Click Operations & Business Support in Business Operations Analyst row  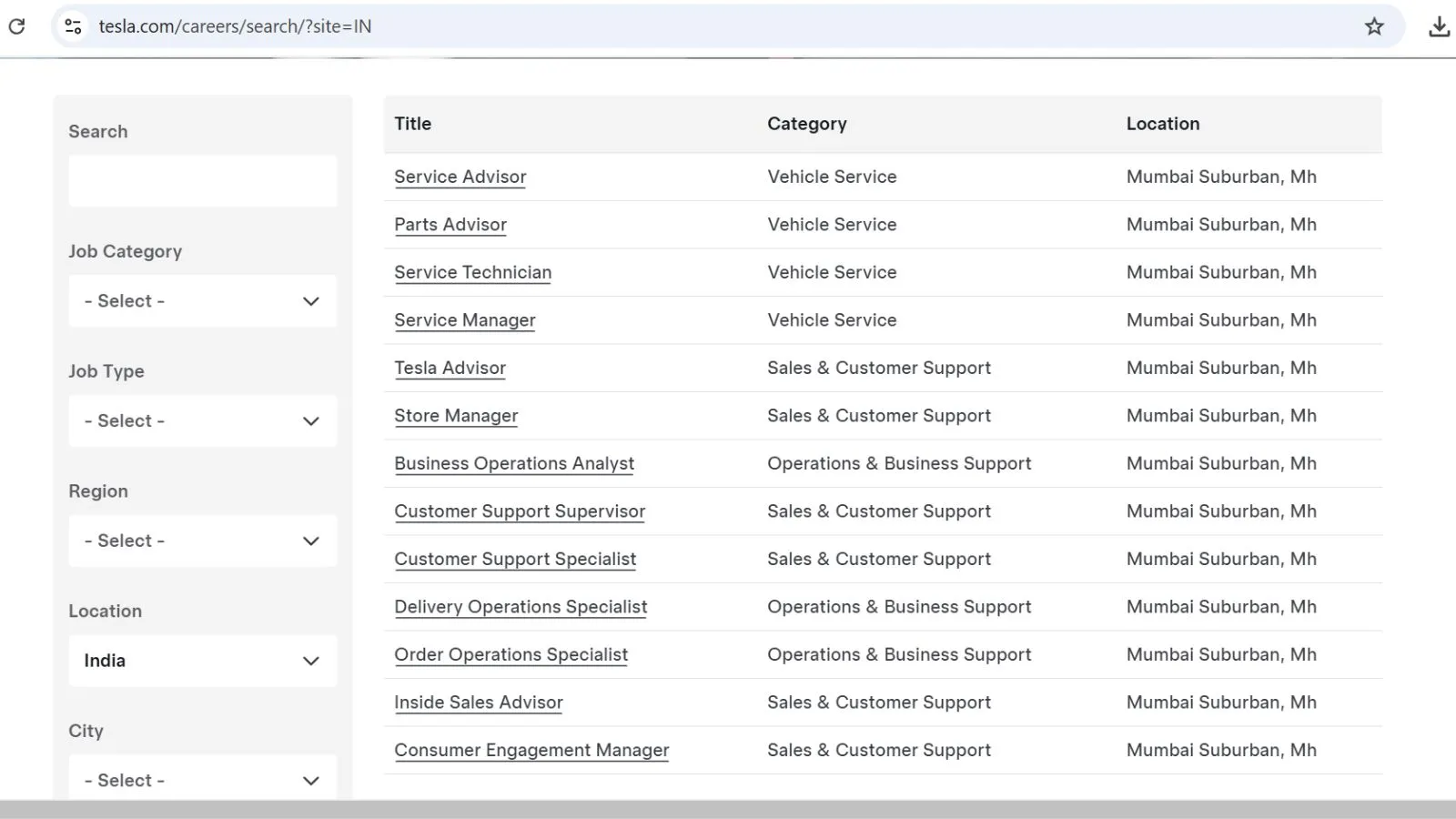point(899,463)
